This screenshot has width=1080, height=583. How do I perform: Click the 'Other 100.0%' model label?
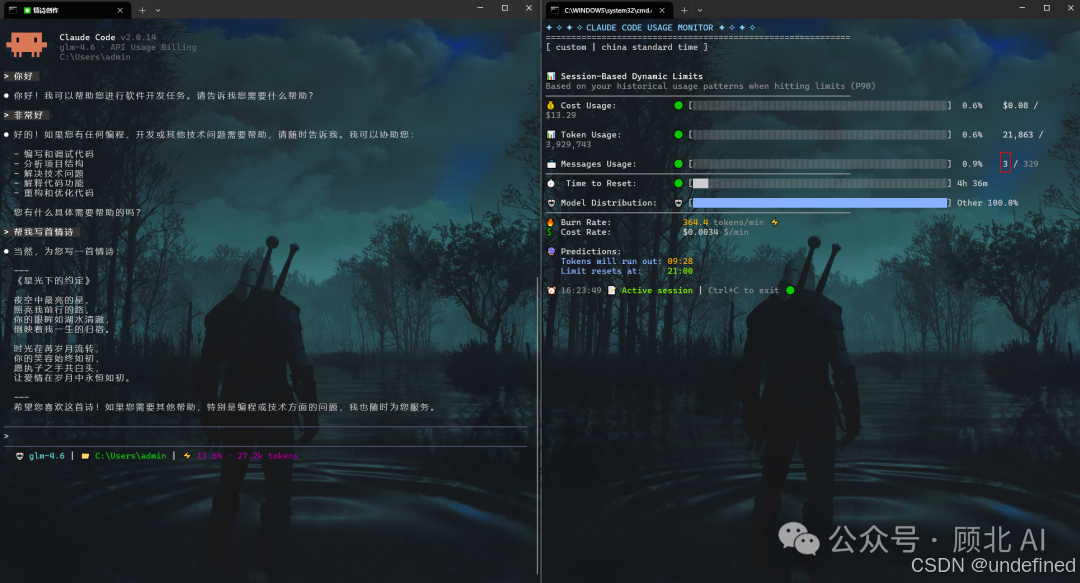[x=987, y=203]
